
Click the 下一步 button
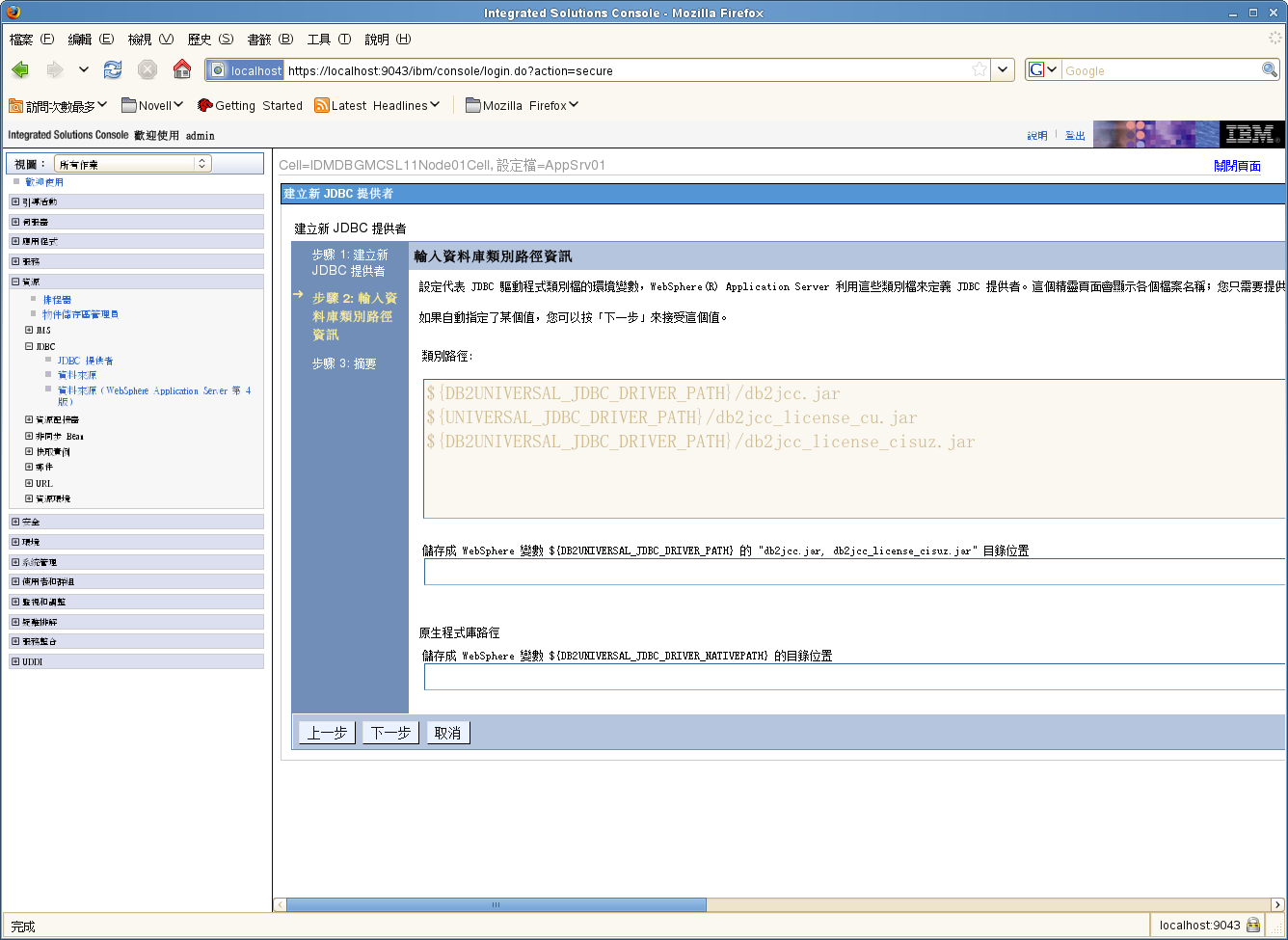pos(391,733)
